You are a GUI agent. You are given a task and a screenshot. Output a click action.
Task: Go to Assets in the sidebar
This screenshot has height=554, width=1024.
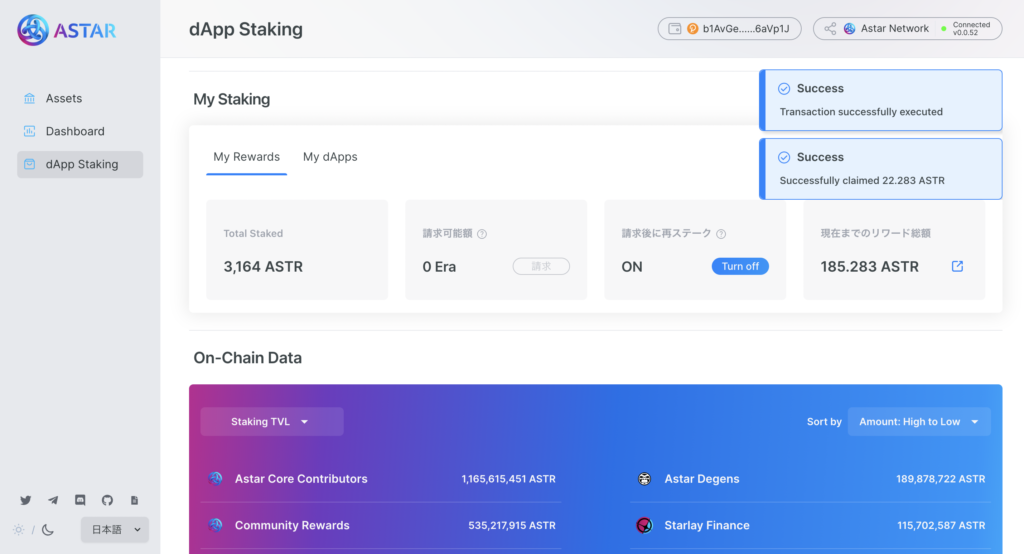click(x=80, y=99)
